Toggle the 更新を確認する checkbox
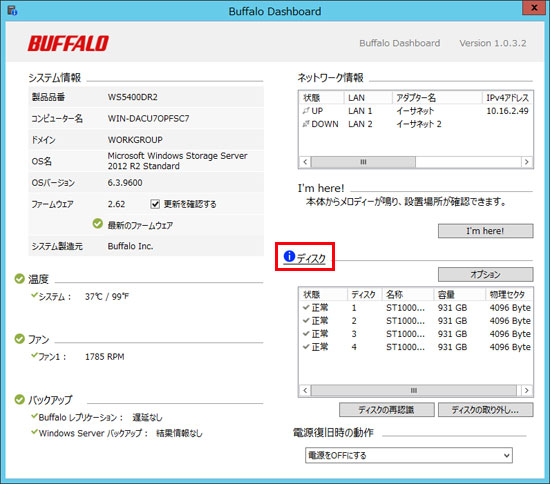 click(155, 204)
